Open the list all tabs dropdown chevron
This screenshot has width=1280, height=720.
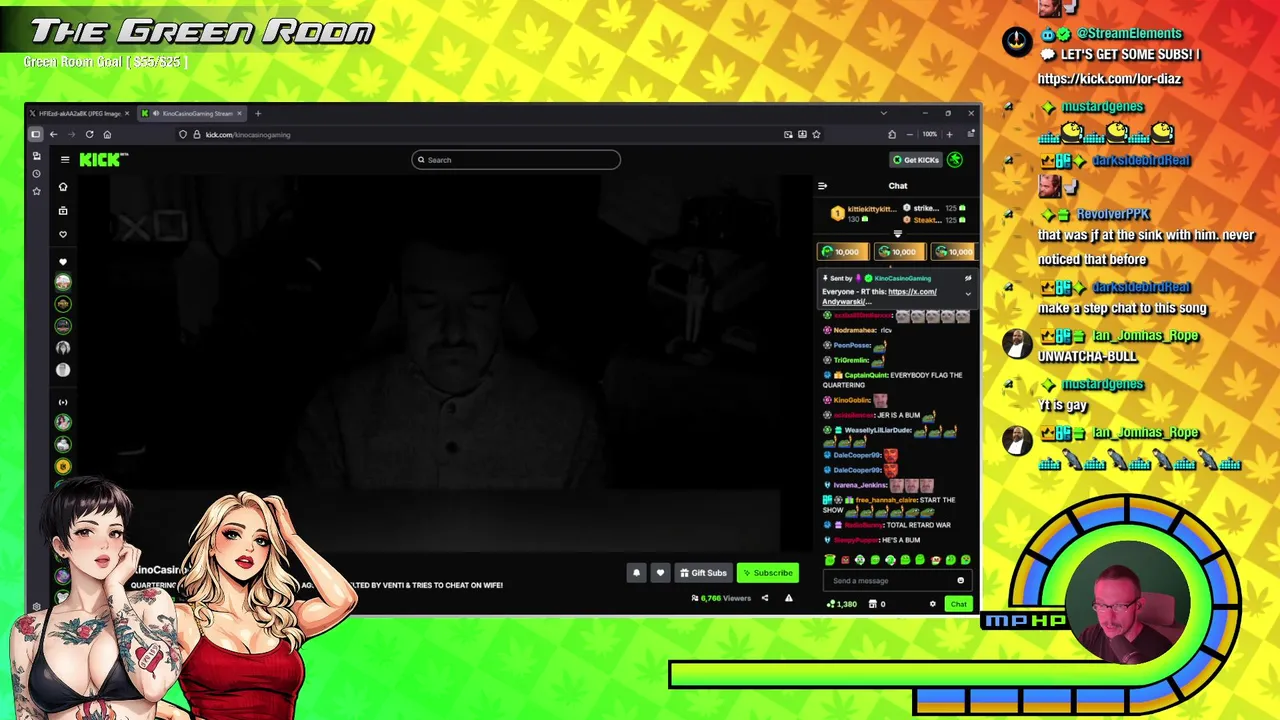883,113
